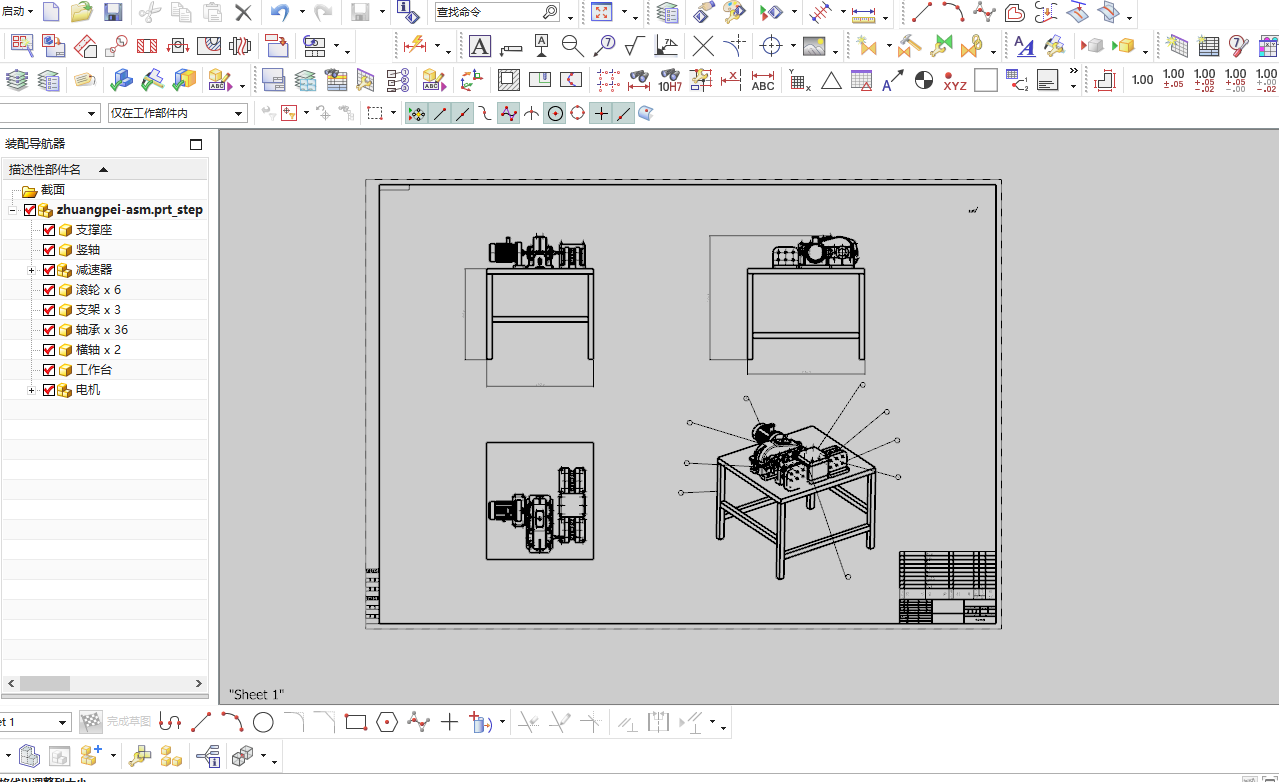
Task: Click inside the 查找命令 search field
Action: [x=488, y=13]
